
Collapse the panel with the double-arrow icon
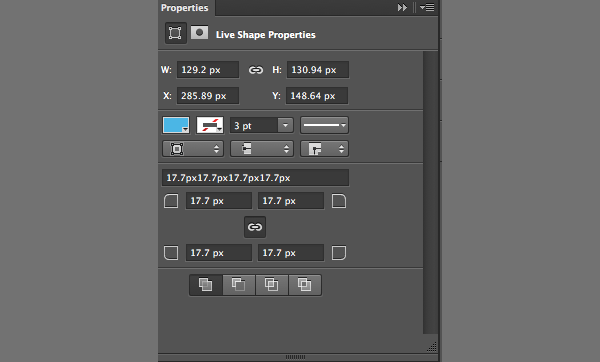(x=402, y=8)
